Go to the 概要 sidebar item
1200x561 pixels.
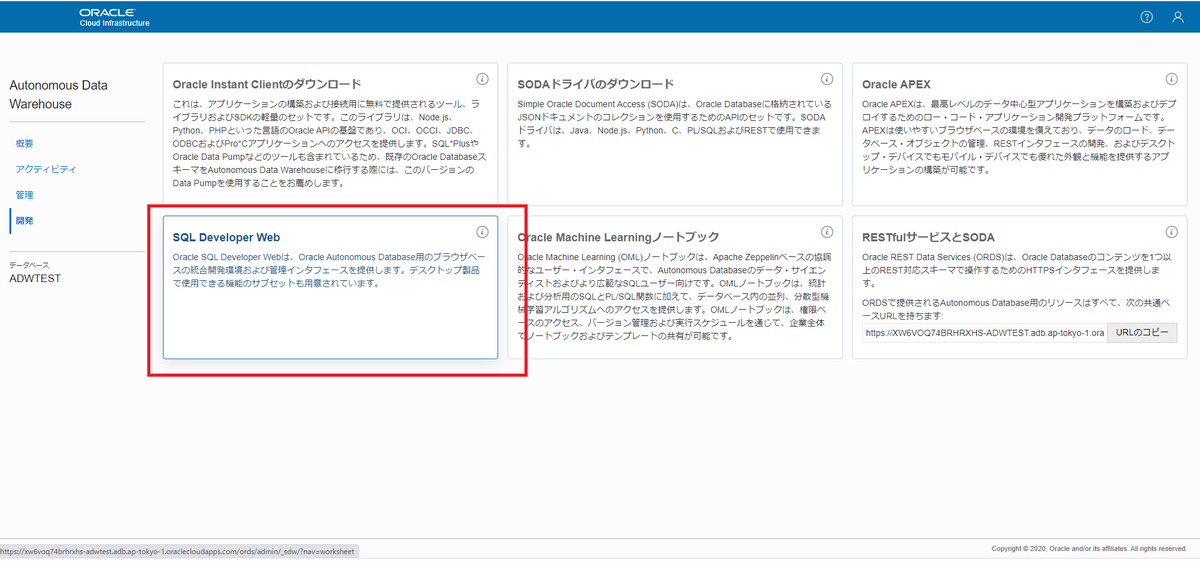(x=25, y=144)
